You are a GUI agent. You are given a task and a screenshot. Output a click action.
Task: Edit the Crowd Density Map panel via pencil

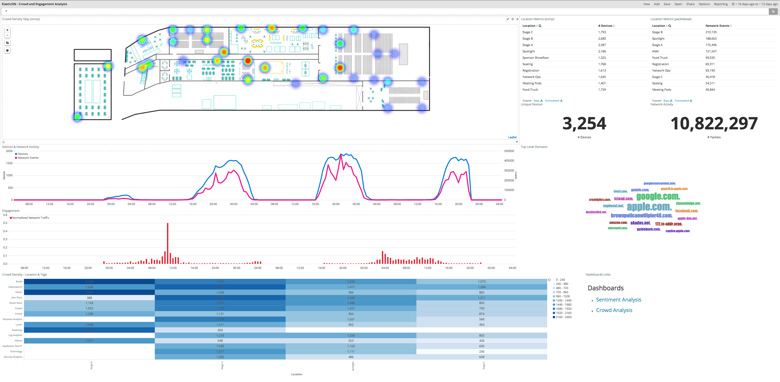click(507, 19)
